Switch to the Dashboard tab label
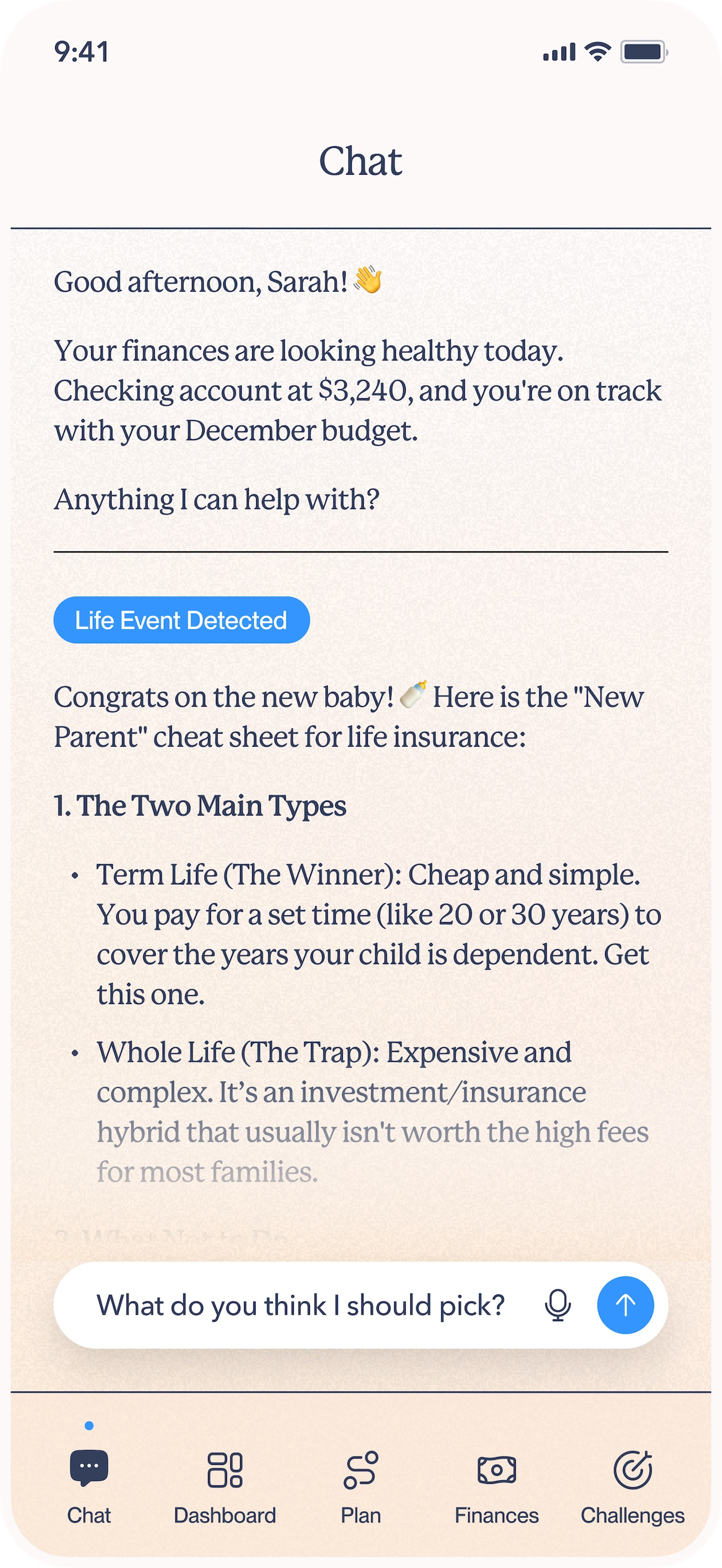The width and height of the screenshot is (722, 1568). (225, 1515)
